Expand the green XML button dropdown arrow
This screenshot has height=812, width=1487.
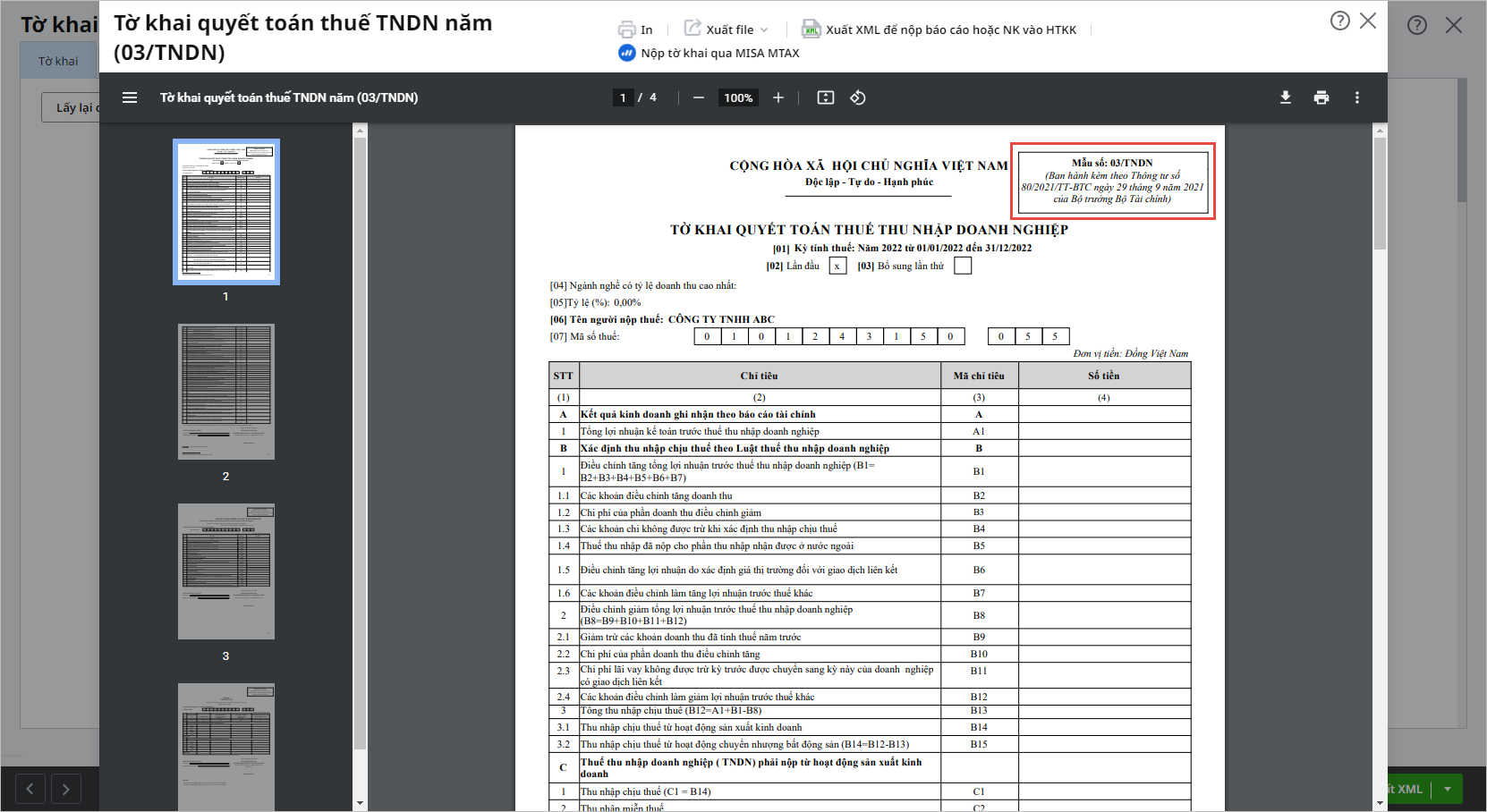[1448, 789]
